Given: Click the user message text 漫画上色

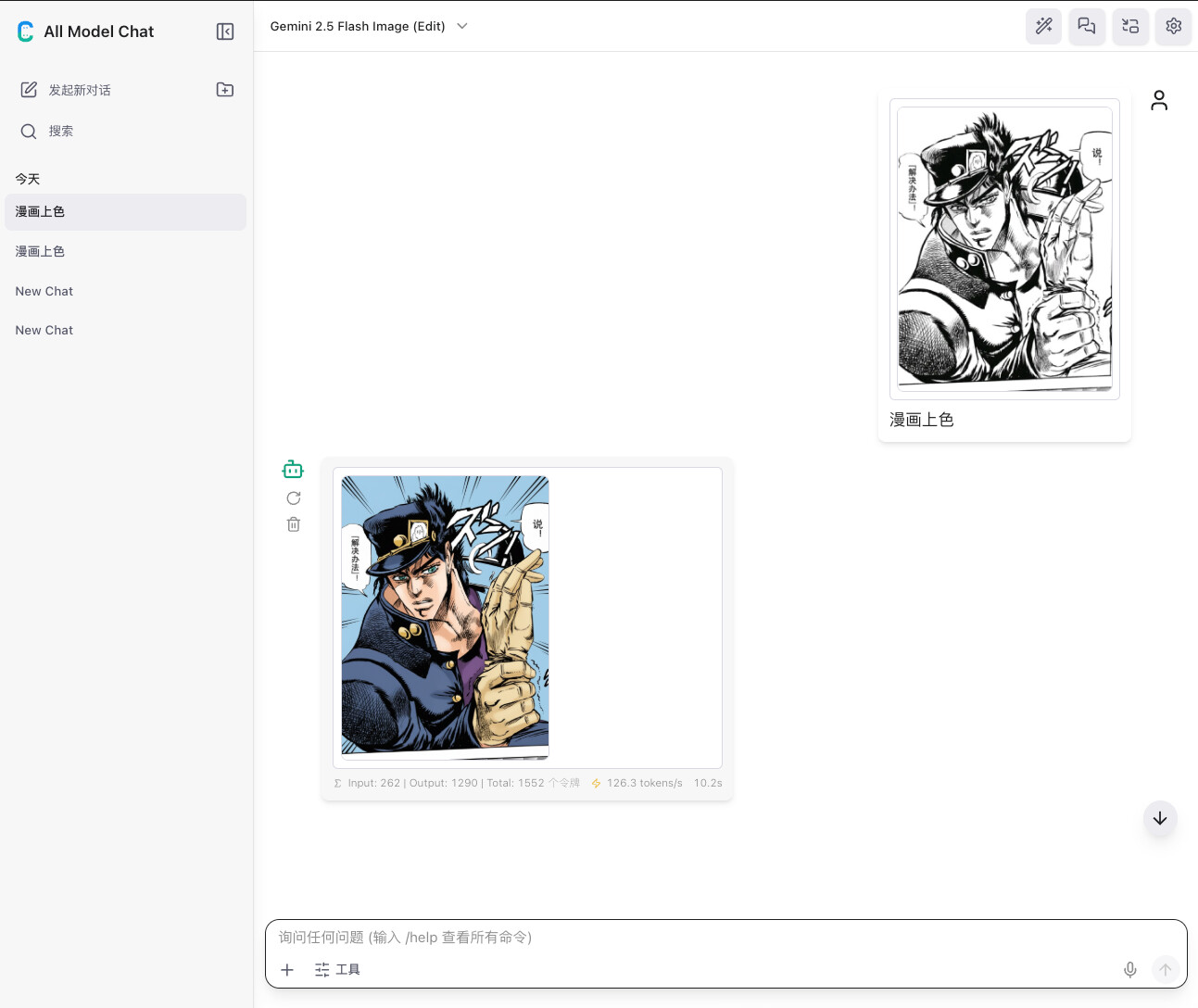Looking at the screenshot, I should tap(922, 420).
